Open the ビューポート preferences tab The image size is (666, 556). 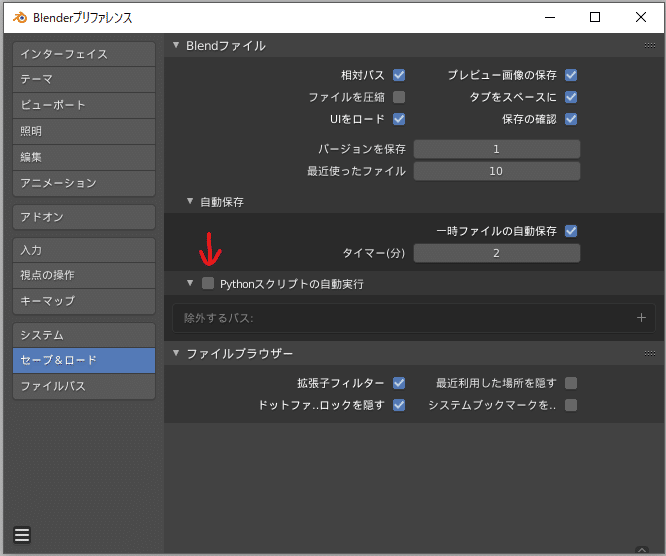pyautogui.click(x=84, y=105)
